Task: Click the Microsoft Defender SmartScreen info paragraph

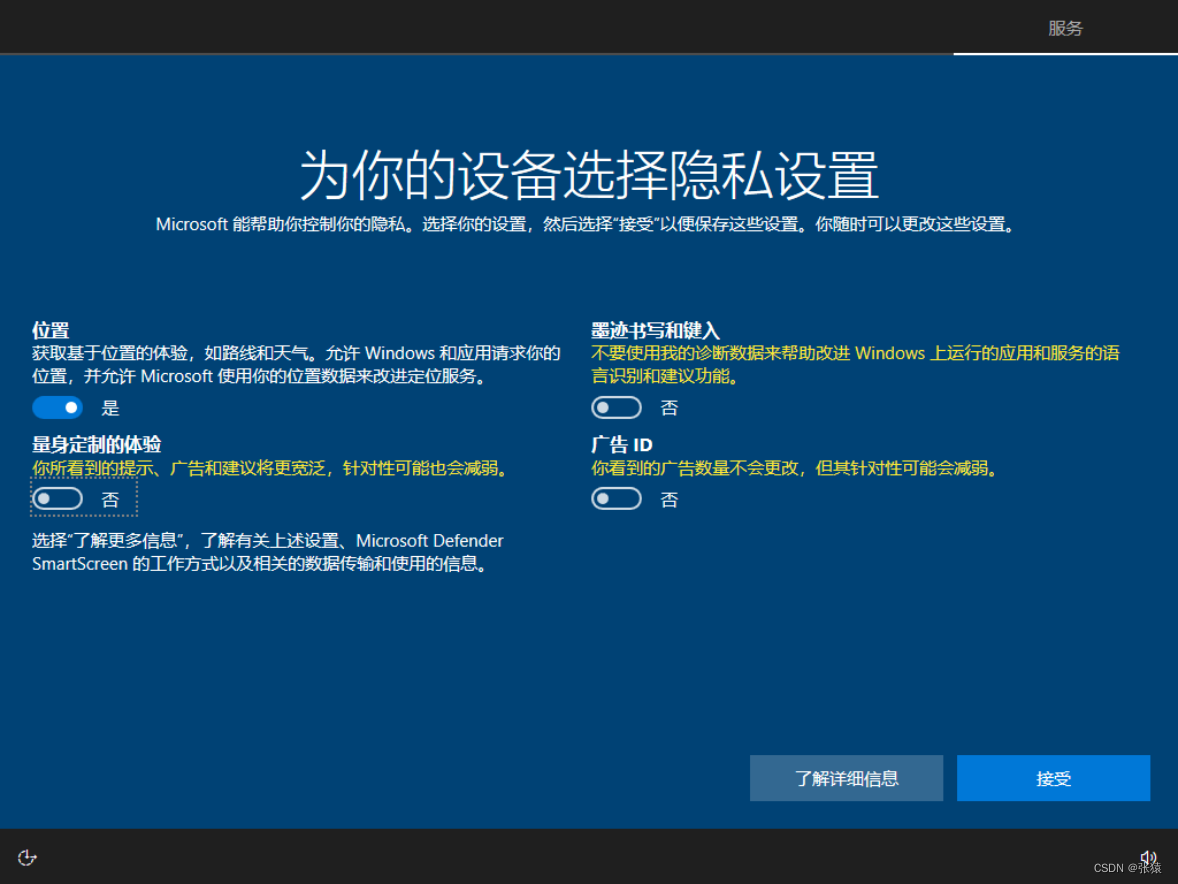Action: (267, 552)
